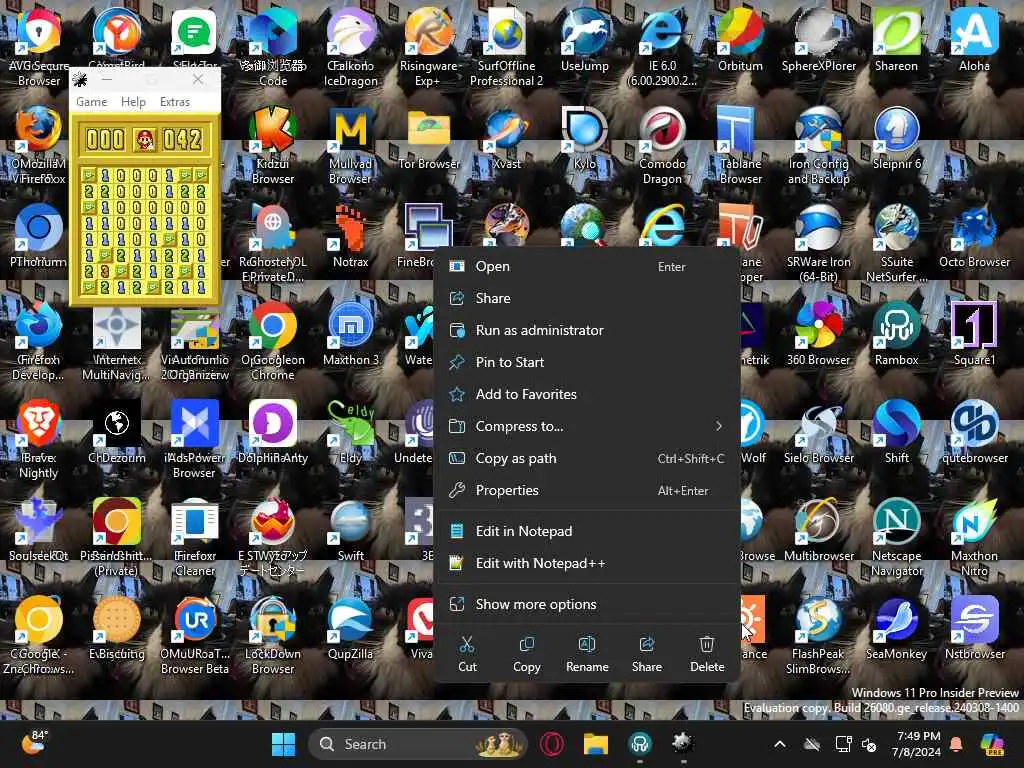This screenshot has height=768, width=1024.
Task: Click the Rename button in context menu
Action: (587, 654)
